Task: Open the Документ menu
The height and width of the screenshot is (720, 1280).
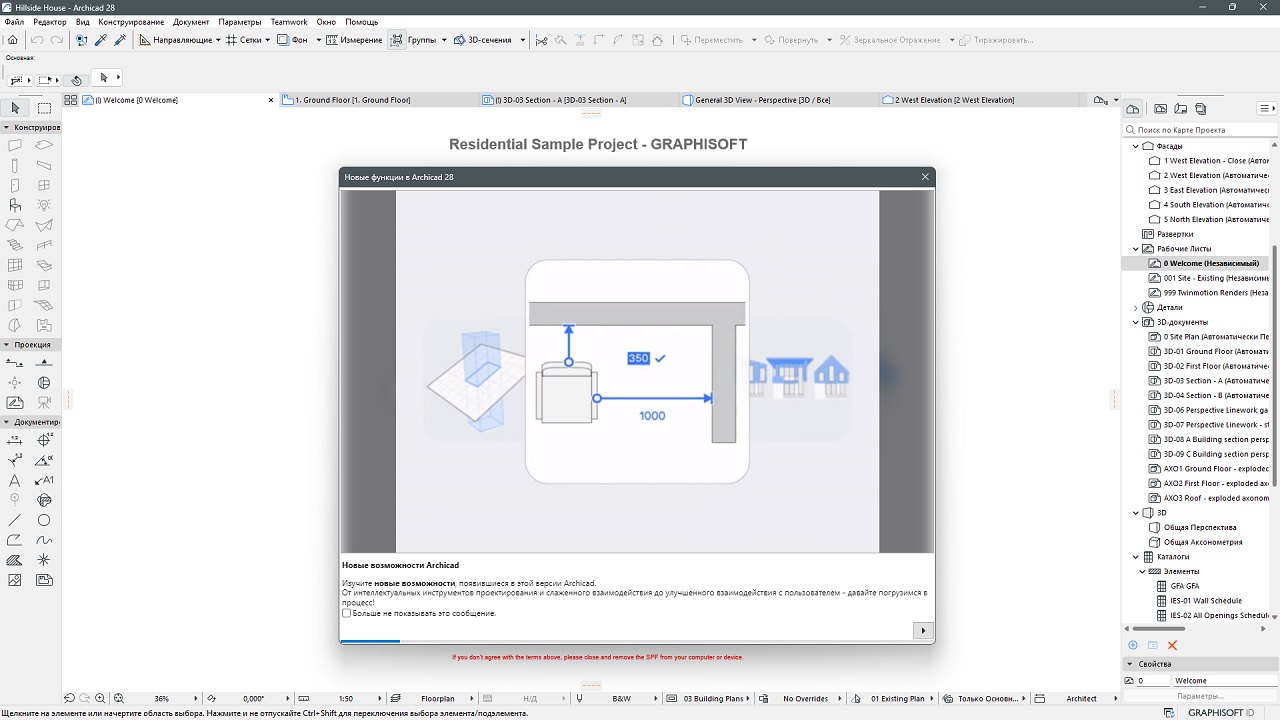Action: tap(191, 22)
